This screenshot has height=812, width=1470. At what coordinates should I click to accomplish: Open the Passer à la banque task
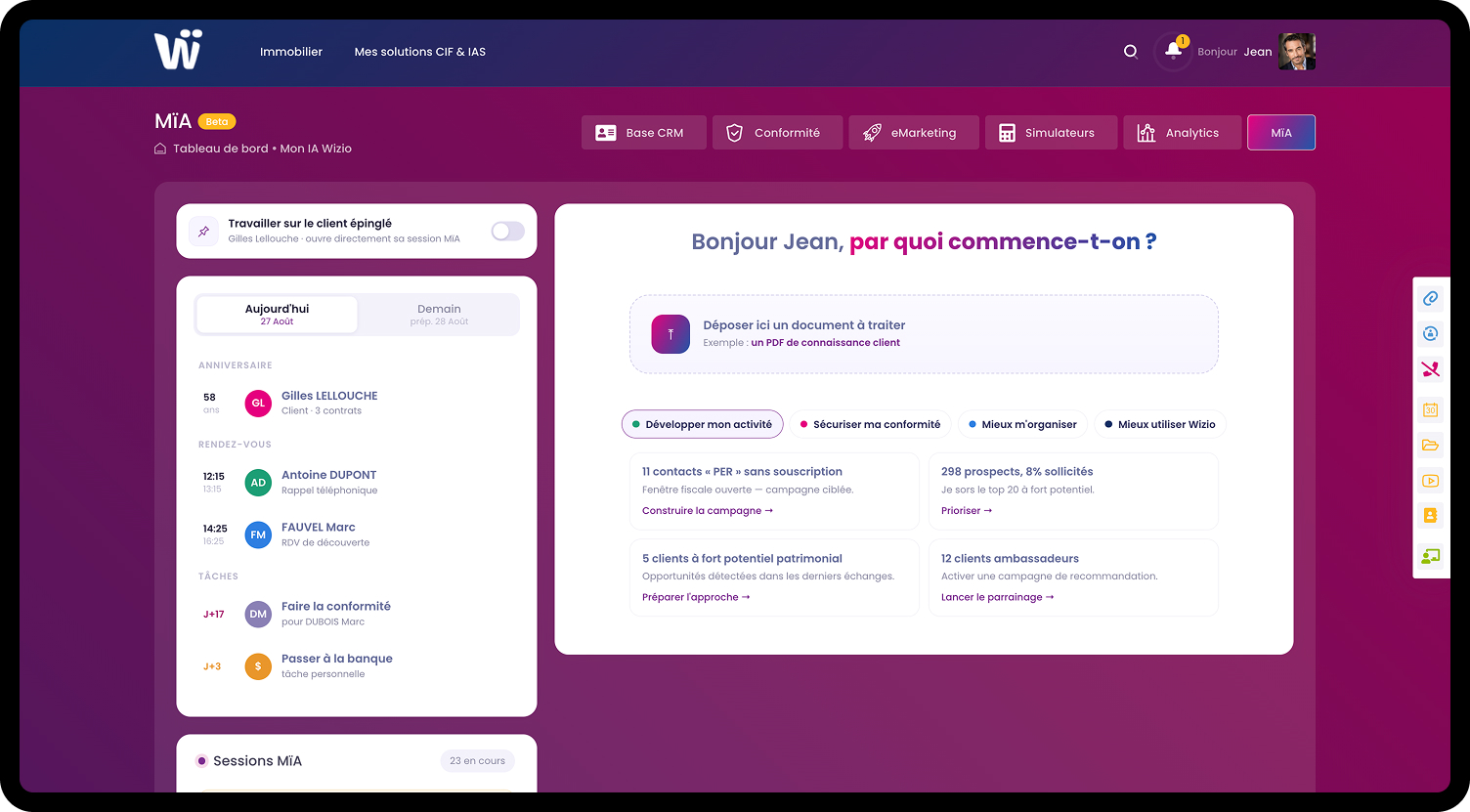358,666
